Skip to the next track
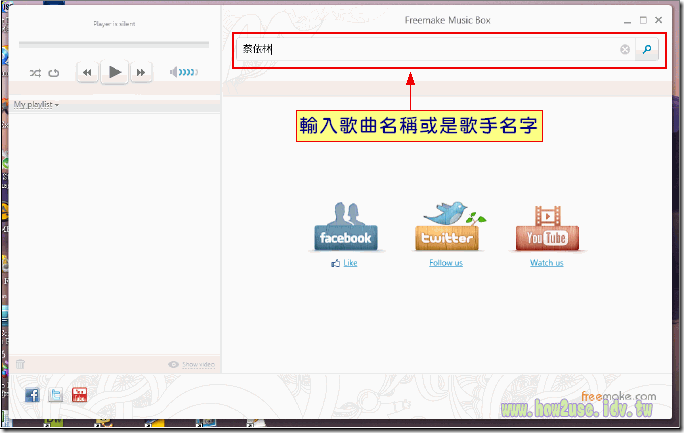Screen dimensions: 684x433 pyautogui.click(x=142, y=72)
